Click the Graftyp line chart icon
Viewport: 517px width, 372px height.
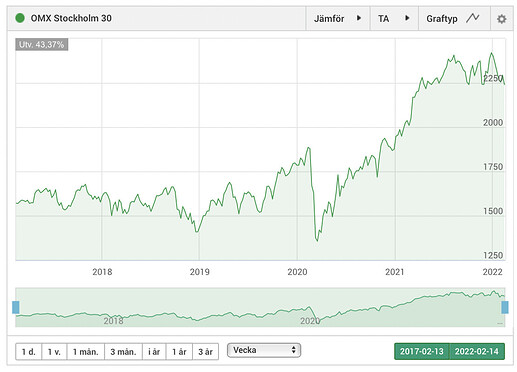click(473, 18)
